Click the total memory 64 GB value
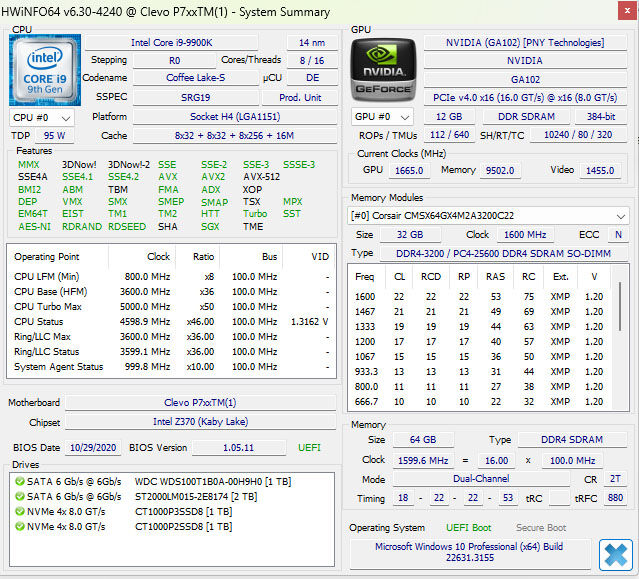639x579 pixels. [423, 440]
